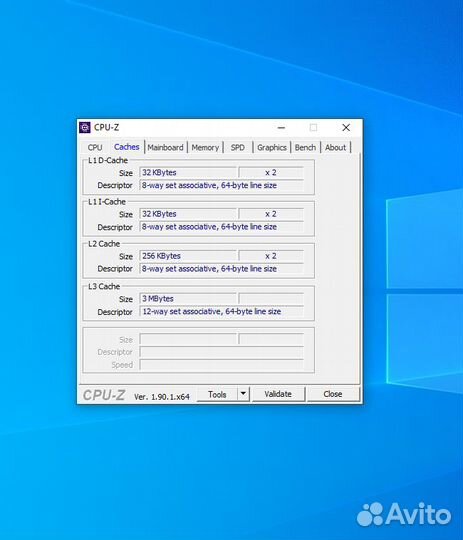Expand the Tools dropdown arrow
This screenshot has height=540, width=463.
(243, 394)
